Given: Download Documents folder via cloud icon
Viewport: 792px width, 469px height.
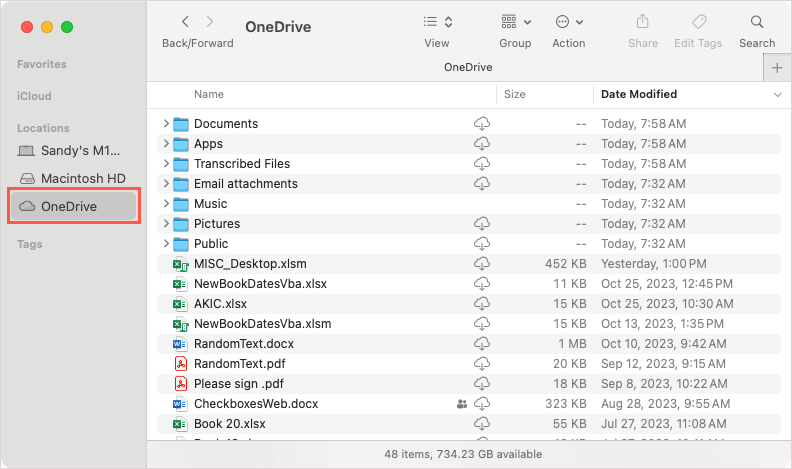Looking at the screenshot, I should point(482,124).
